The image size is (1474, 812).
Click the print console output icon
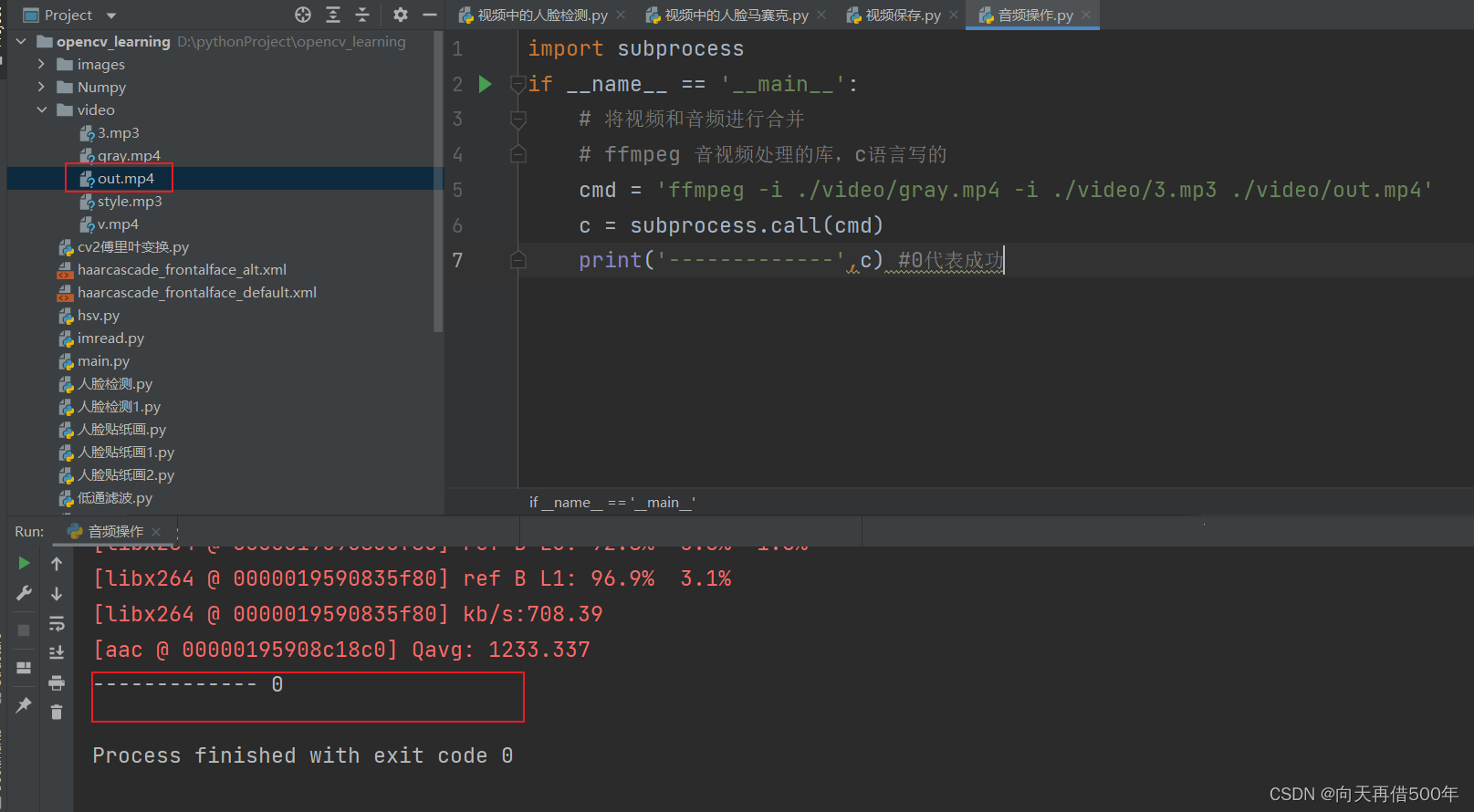coord(57,682)
